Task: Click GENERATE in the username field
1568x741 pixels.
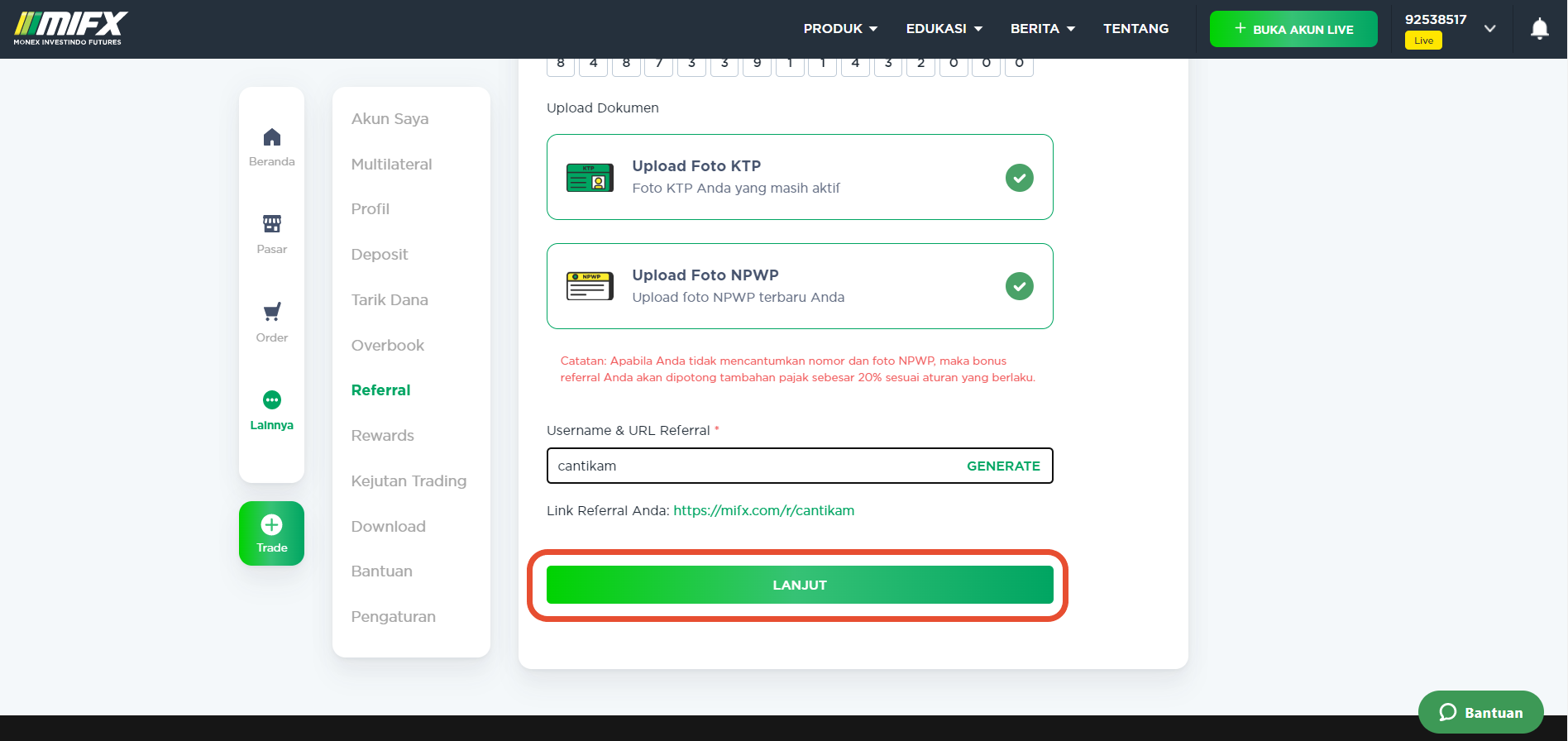Action: pyautogui.click(x=1003, y=466)
